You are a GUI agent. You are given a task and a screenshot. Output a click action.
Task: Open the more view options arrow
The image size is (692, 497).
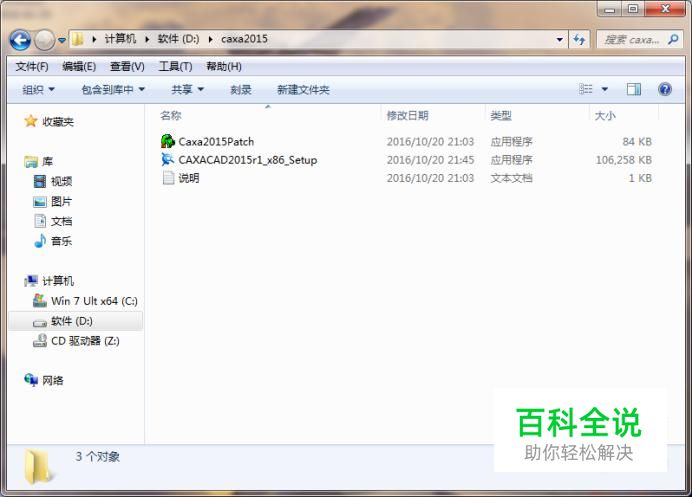(605, 89)
